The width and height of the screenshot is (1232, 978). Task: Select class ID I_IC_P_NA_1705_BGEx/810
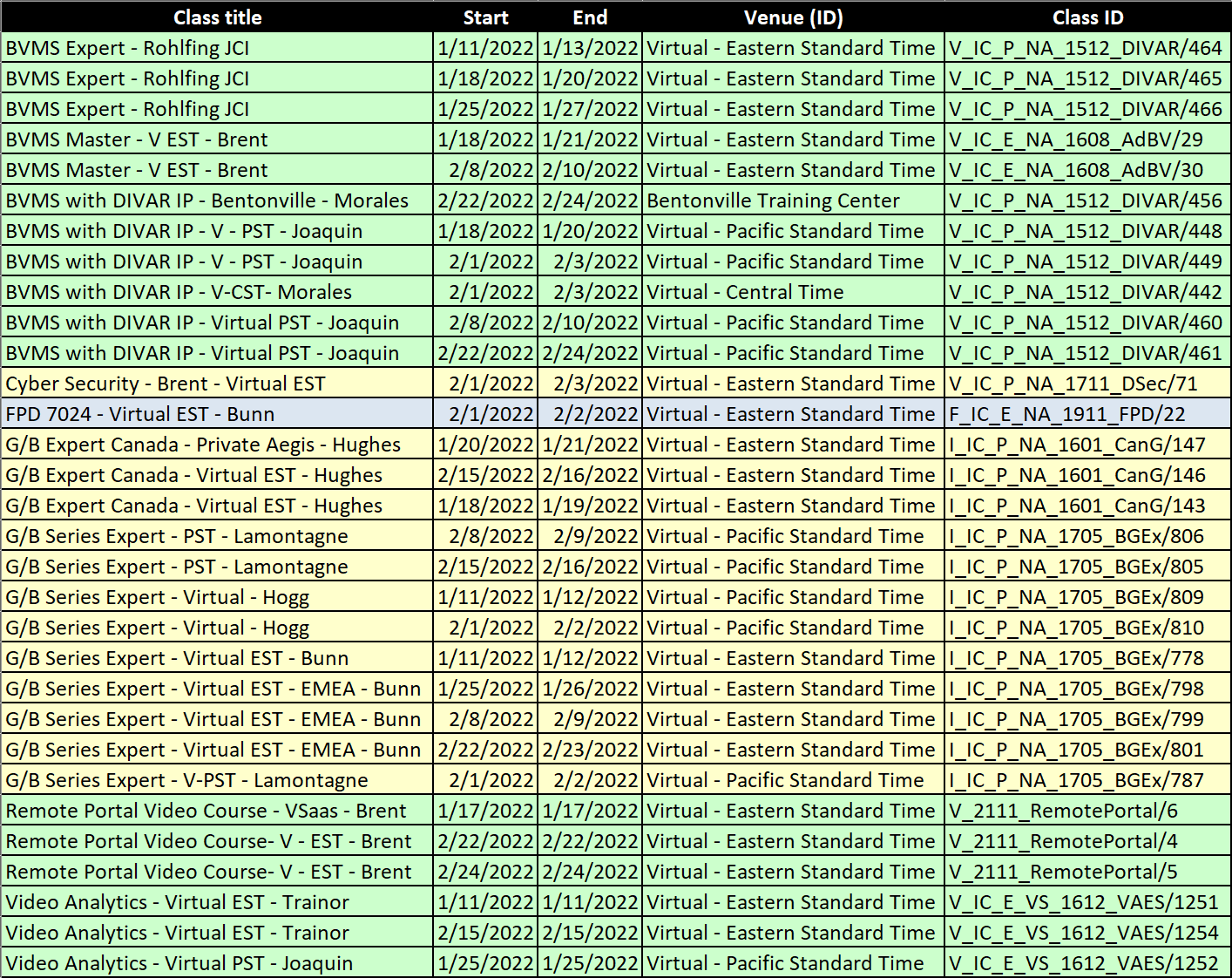tap(1087, 628)
